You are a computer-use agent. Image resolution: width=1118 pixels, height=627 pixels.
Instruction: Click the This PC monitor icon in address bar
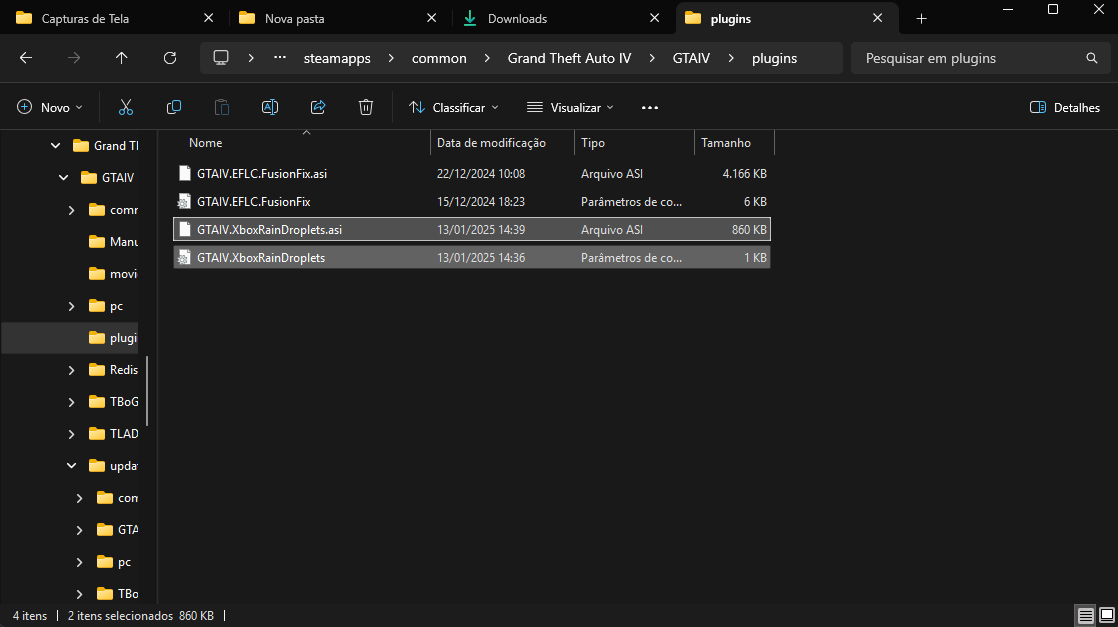point(221,58)
